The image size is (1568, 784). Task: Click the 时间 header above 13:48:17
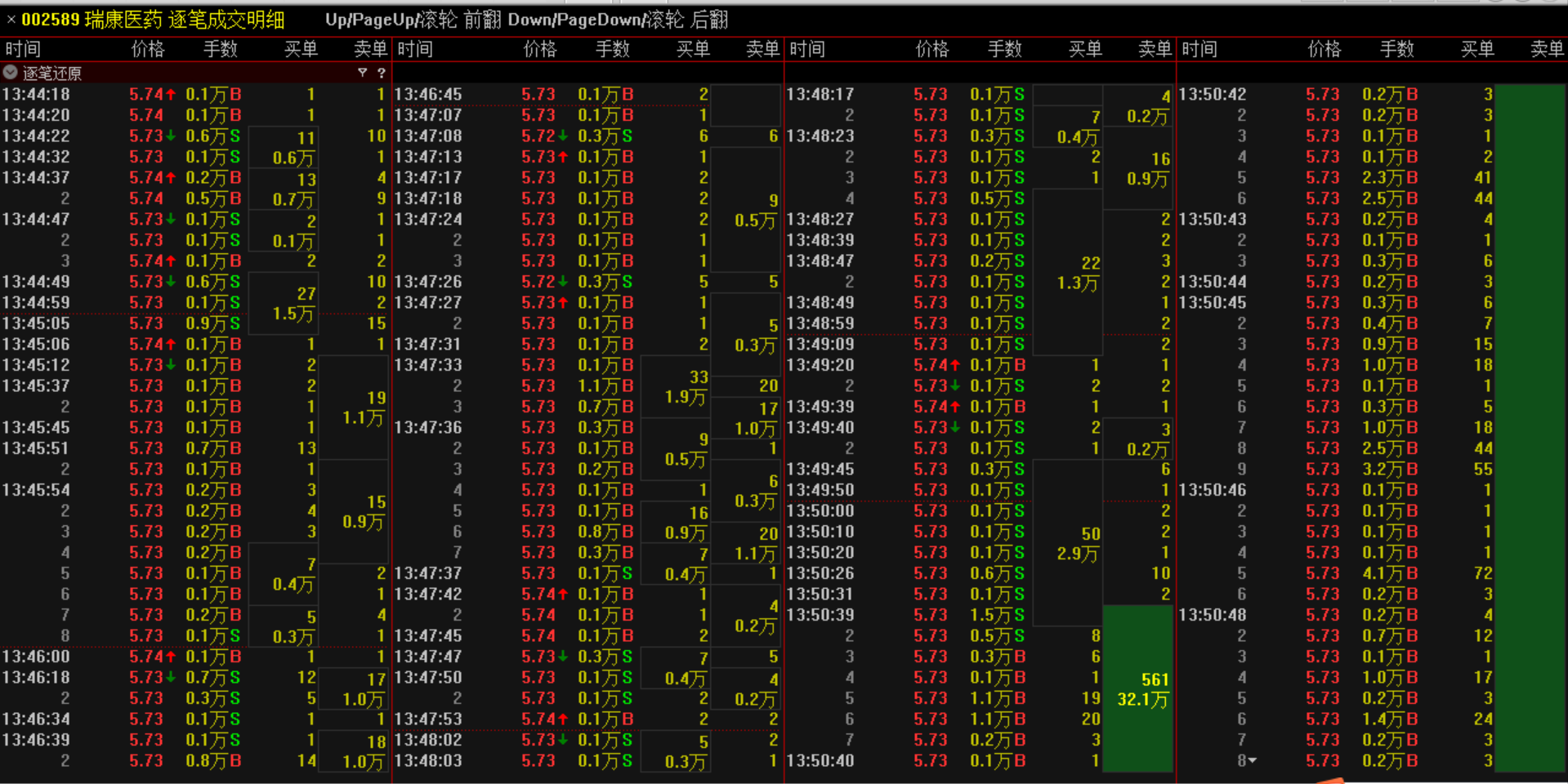pyautogui.click(x=807, y=49)
